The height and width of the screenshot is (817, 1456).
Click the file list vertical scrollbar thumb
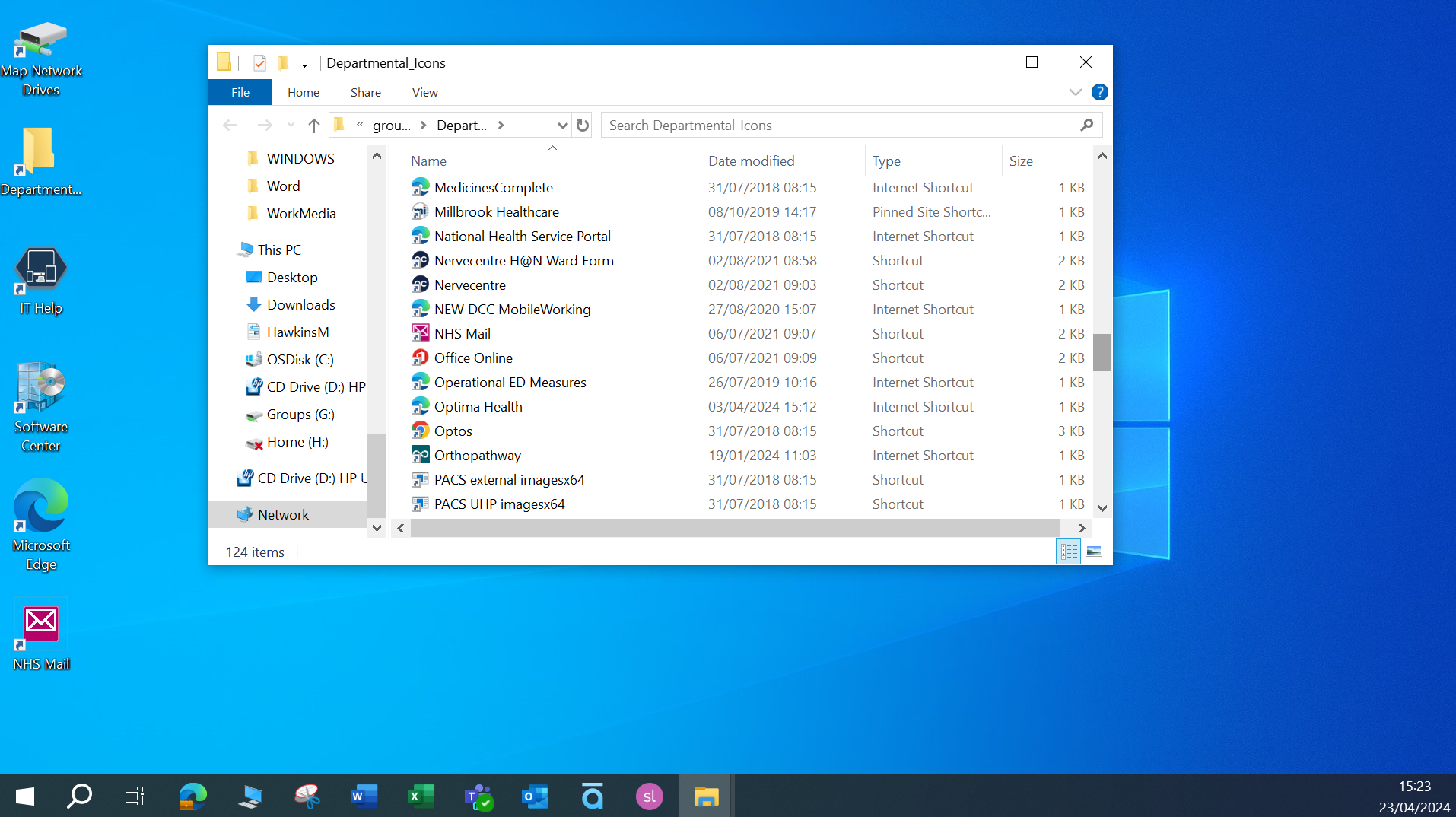(x=1102, y=352)
